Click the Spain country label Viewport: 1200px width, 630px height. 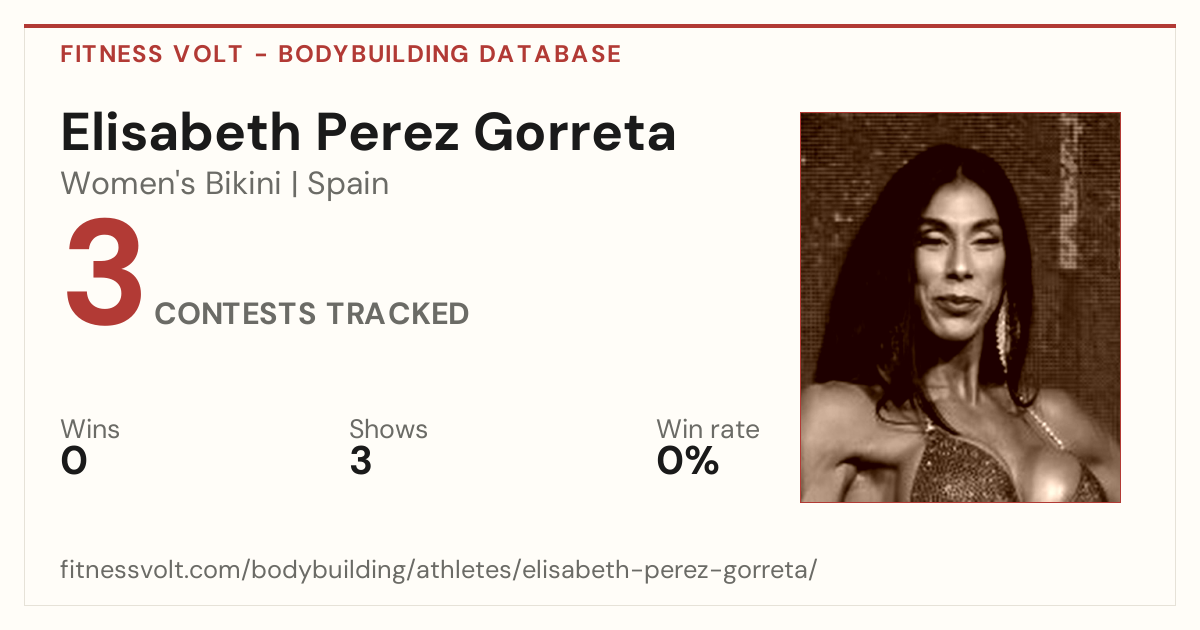(348, 184)
